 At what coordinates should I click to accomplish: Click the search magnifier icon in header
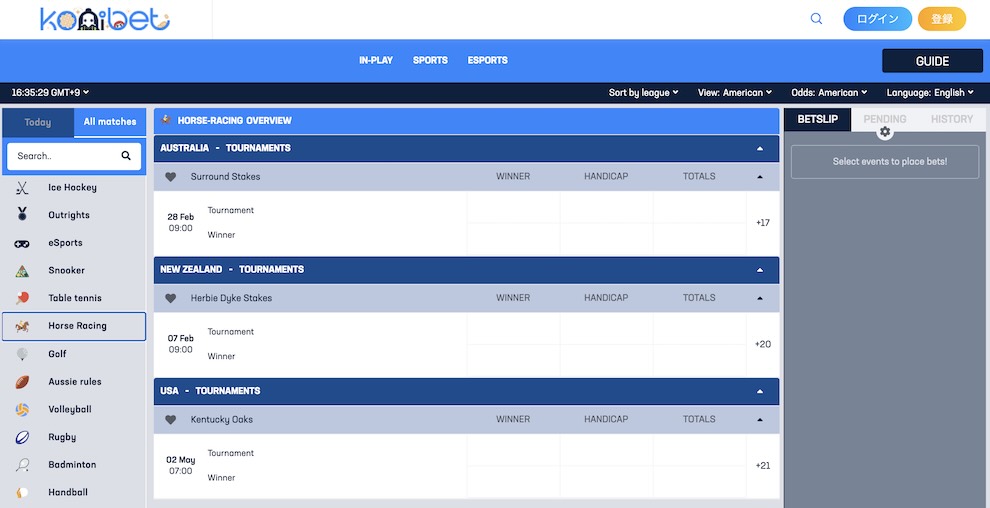(816, 19)
